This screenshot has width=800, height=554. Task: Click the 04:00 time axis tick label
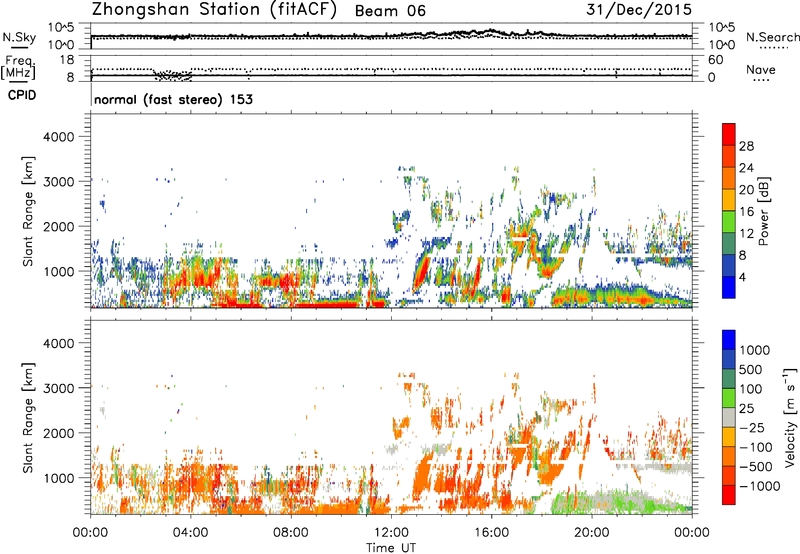(191, 532)
